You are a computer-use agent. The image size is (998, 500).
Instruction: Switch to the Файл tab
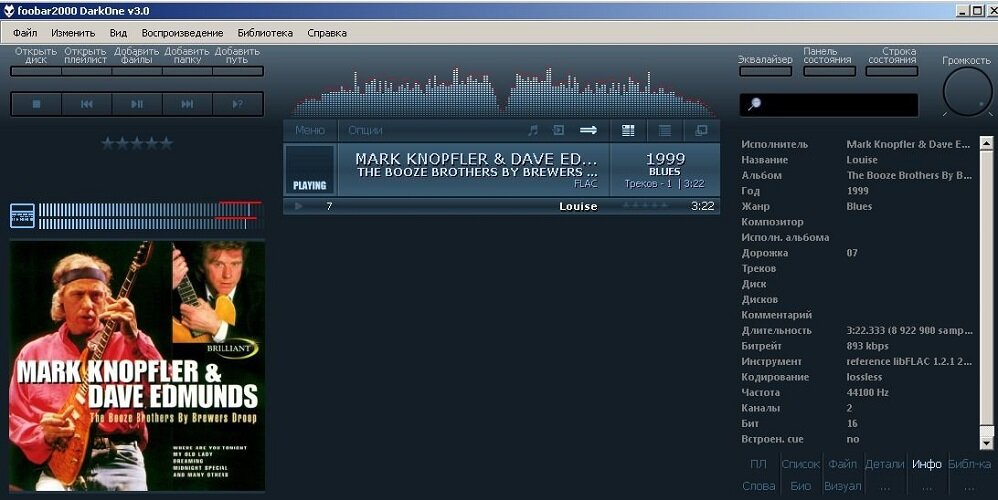coord(842,464)
